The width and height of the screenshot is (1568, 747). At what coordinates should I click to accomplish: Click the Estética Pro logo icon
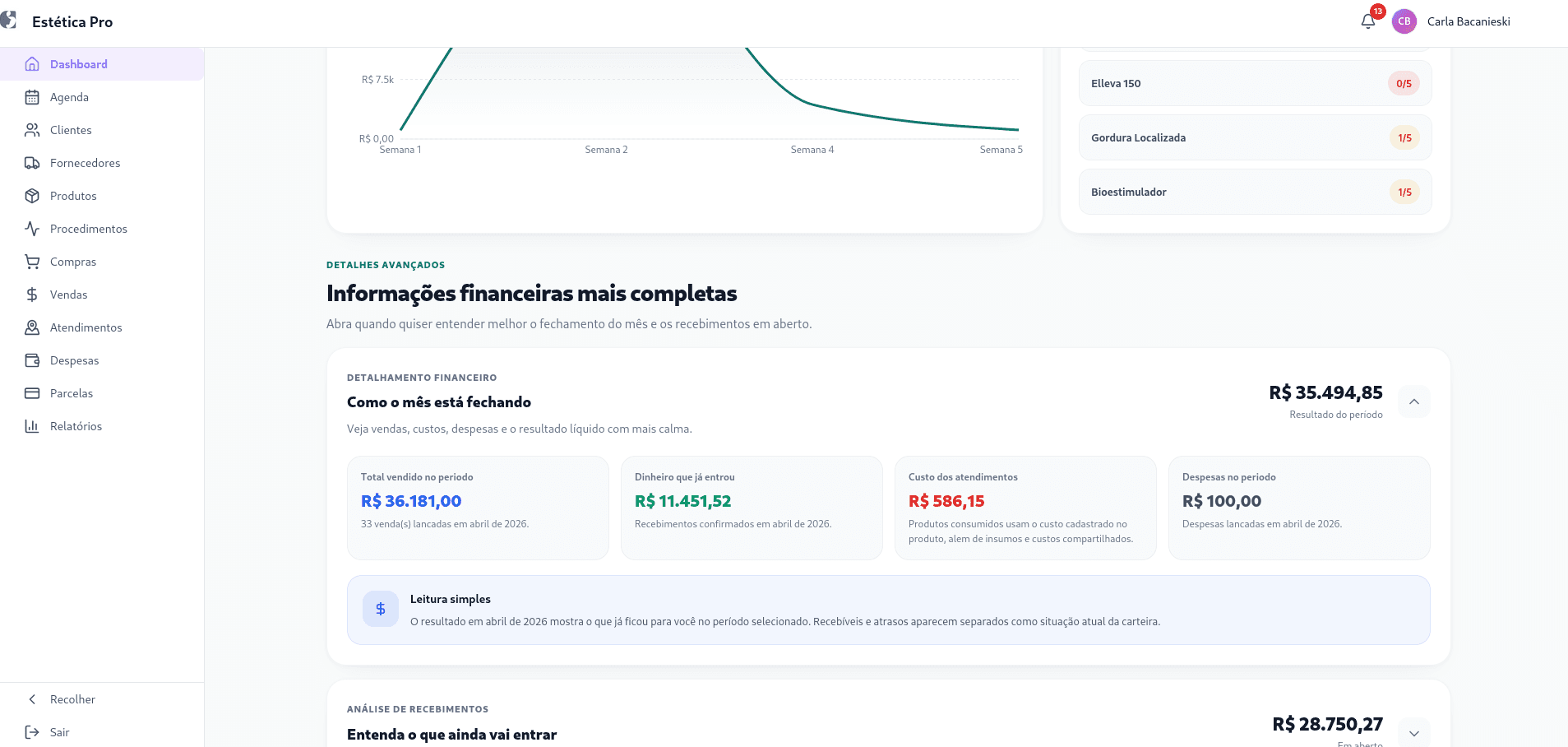[x=8, y=20]
